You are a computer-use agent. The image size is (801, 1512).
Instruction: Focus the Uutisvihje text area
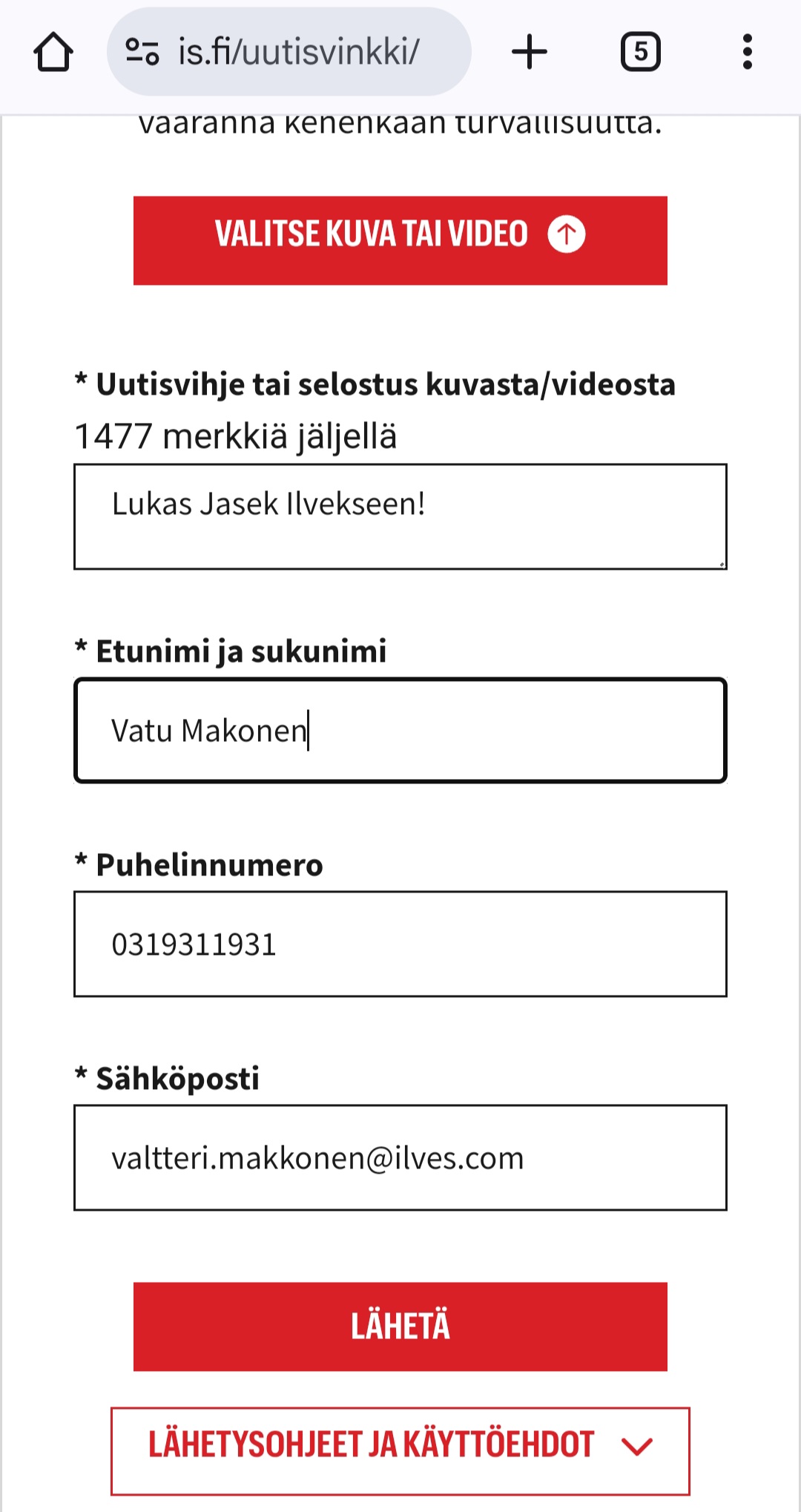click(400, 517)
